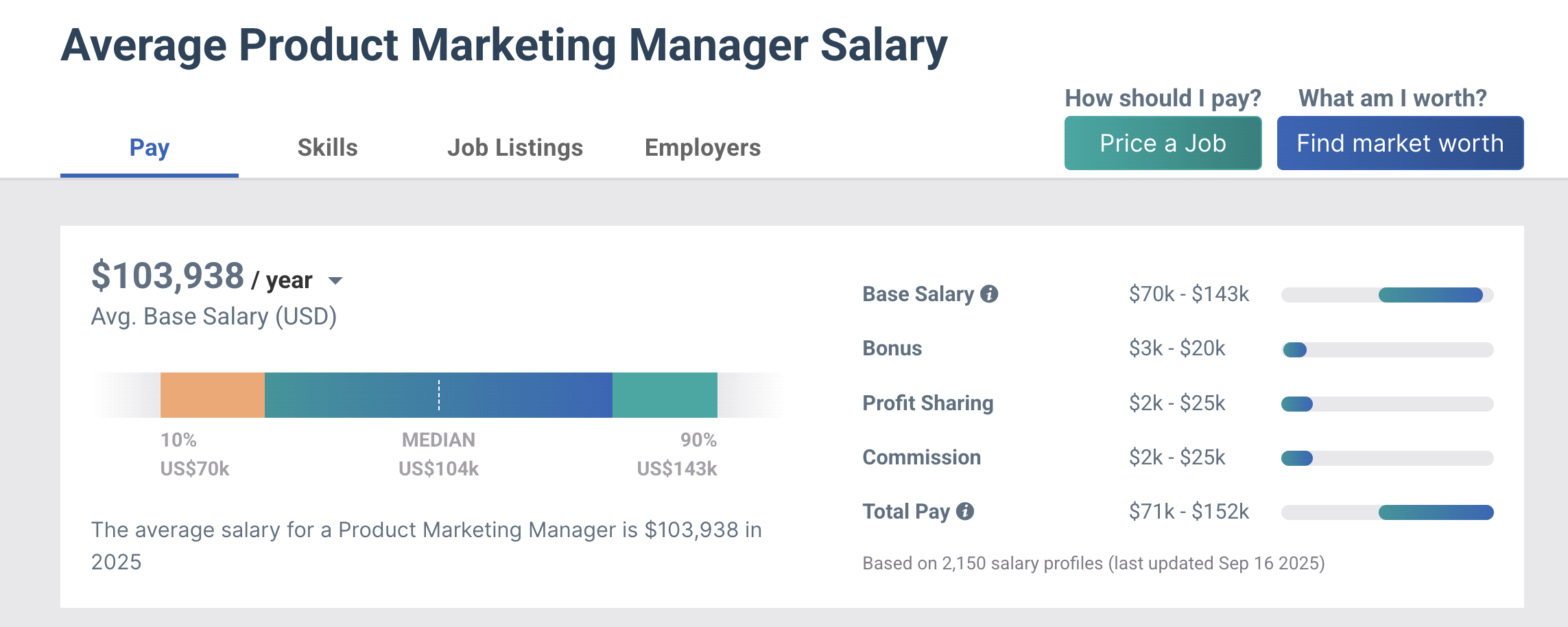Expand the per-year pay period dropdown arrow
Screen dimensions: 1568x627
tap(335, 281)
